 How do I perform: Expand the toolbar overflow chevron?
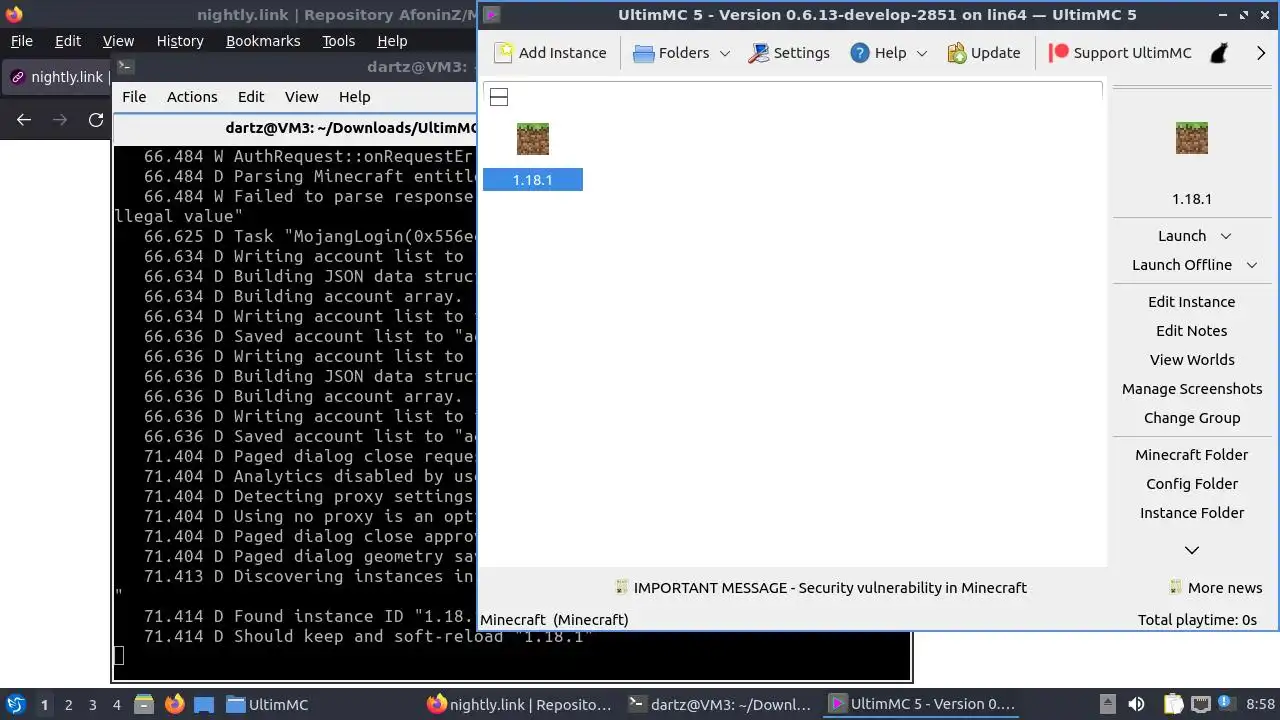click(x=1261, y=53)
